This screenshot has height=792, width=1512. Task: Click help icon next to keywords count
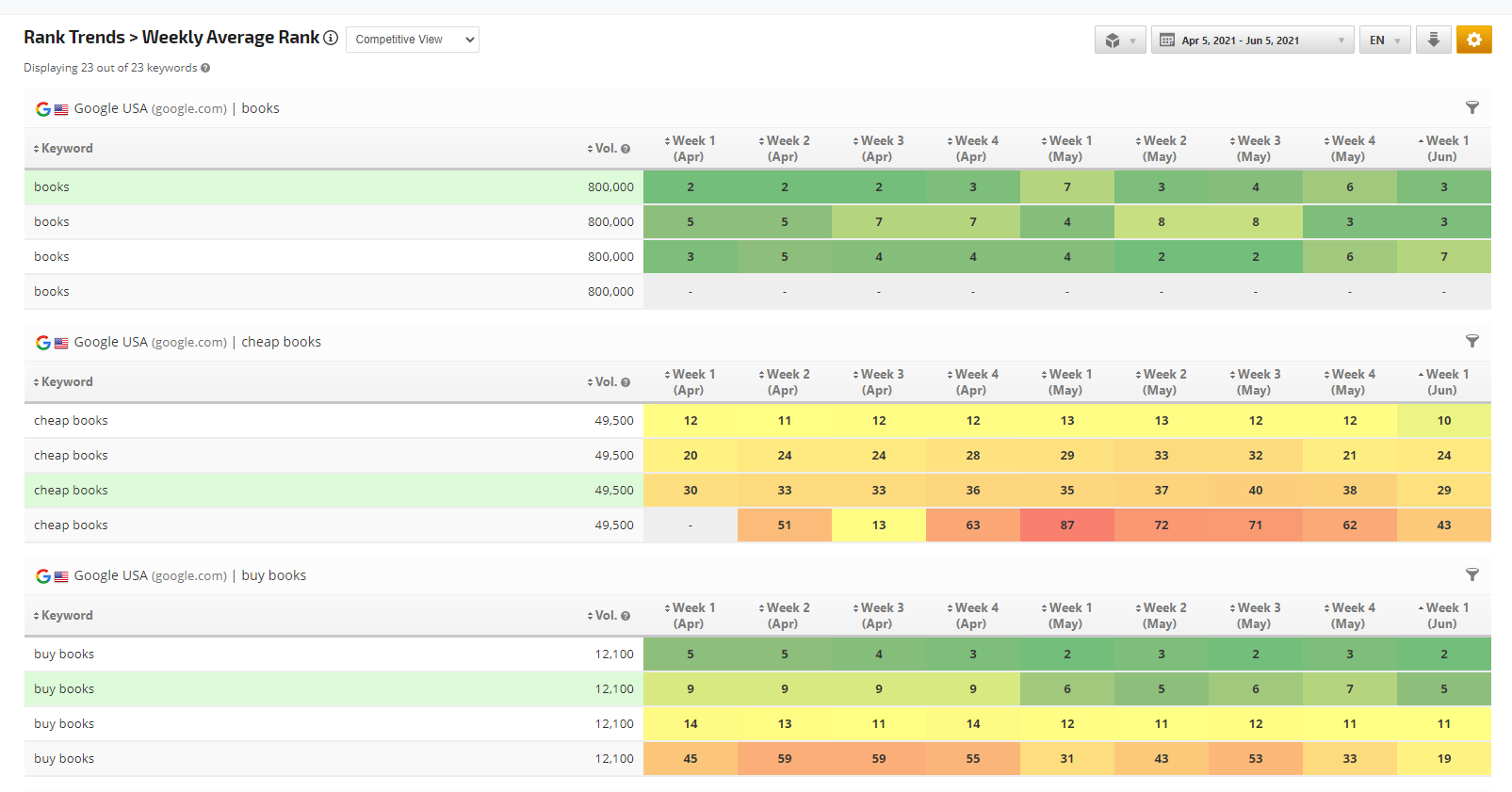click(x=205, y=68)
